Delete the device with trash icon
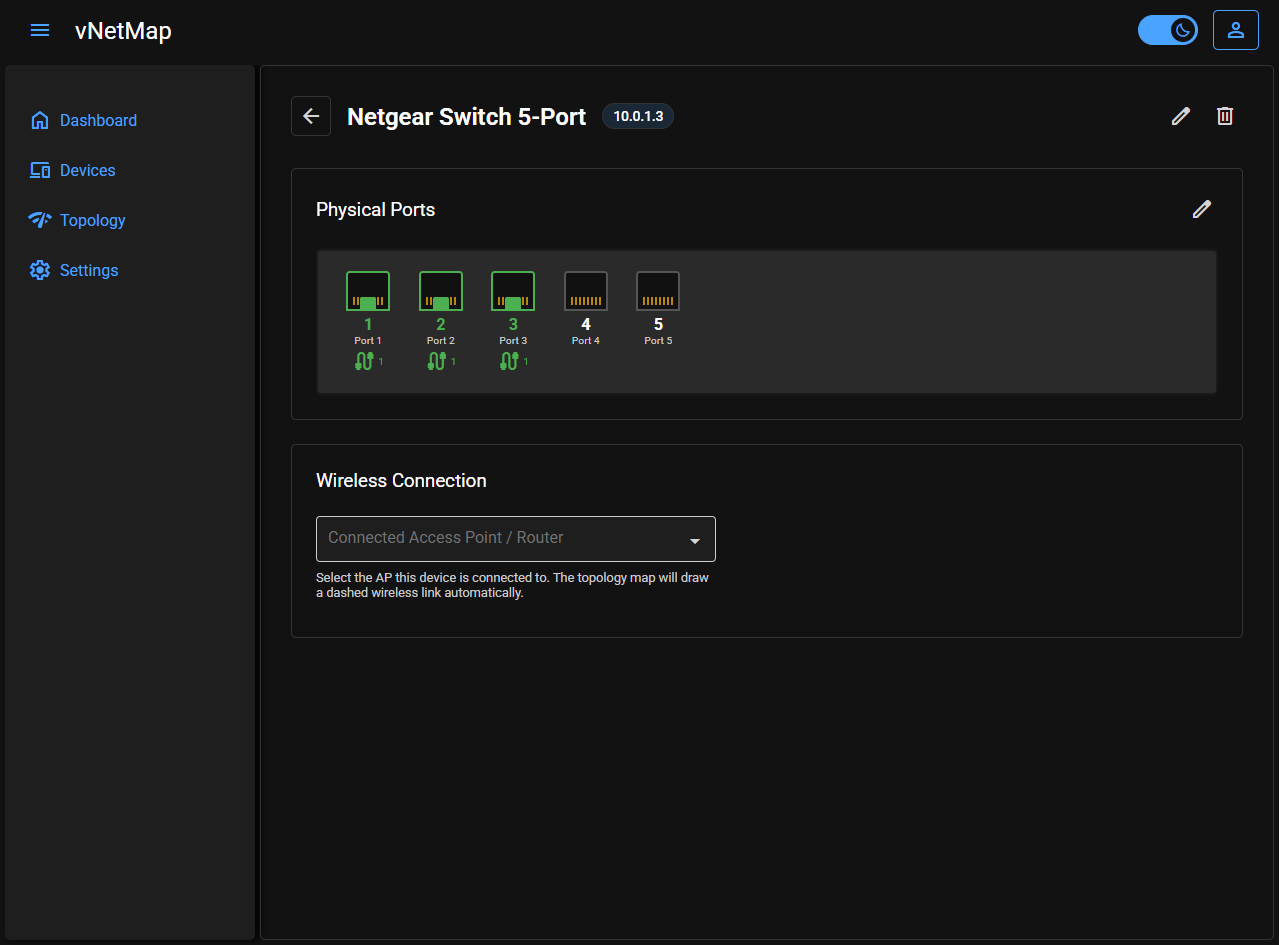The image size is (1279, 945). 1225,116
